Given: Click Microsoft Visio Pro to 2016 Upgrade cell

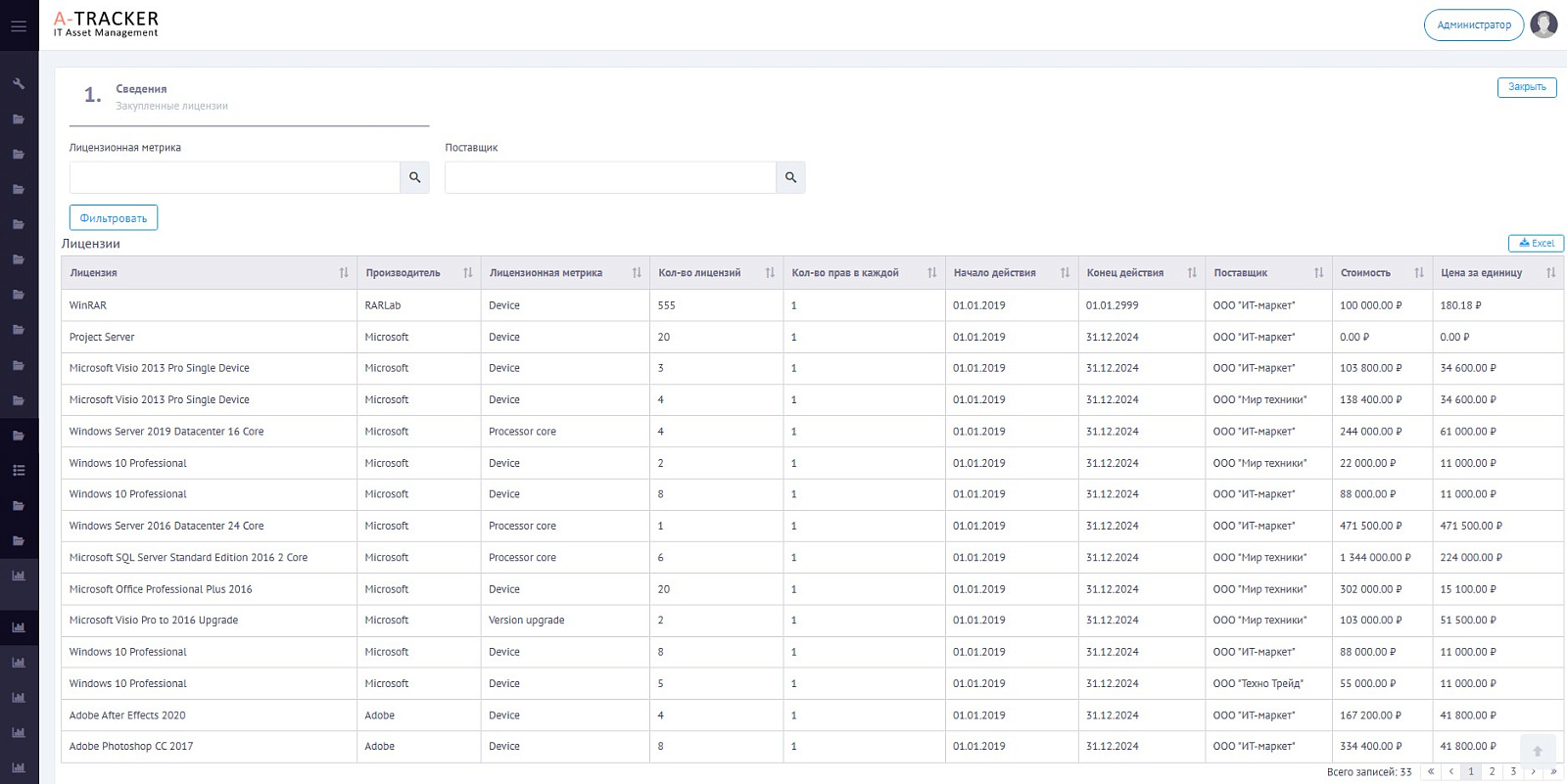Looking at the screenshot, I should (209, 621).
